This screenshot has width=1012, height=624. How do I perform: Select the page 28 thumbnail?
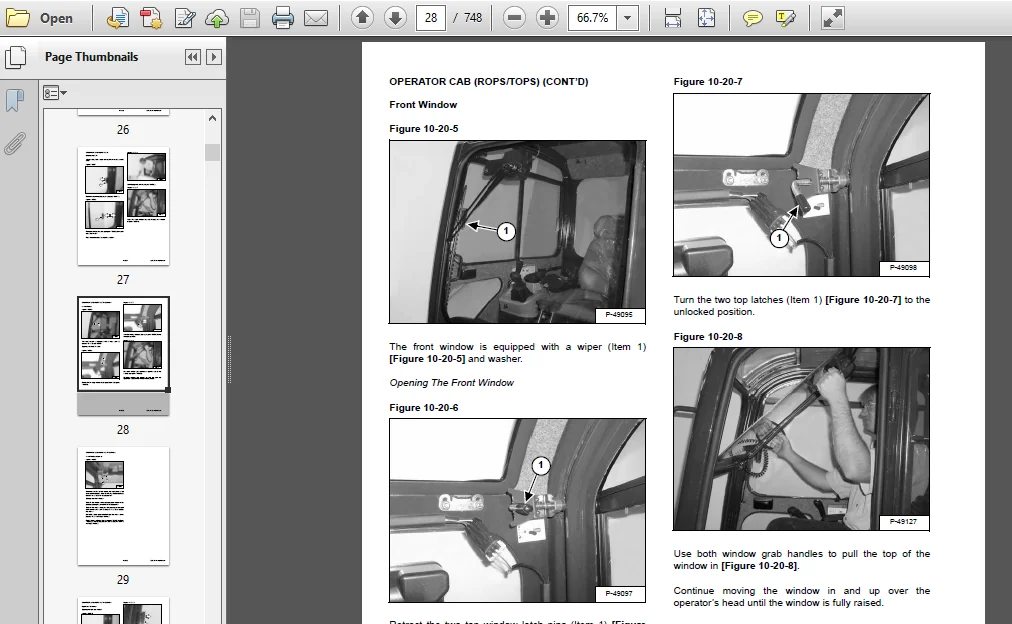(x=123, y=356)
